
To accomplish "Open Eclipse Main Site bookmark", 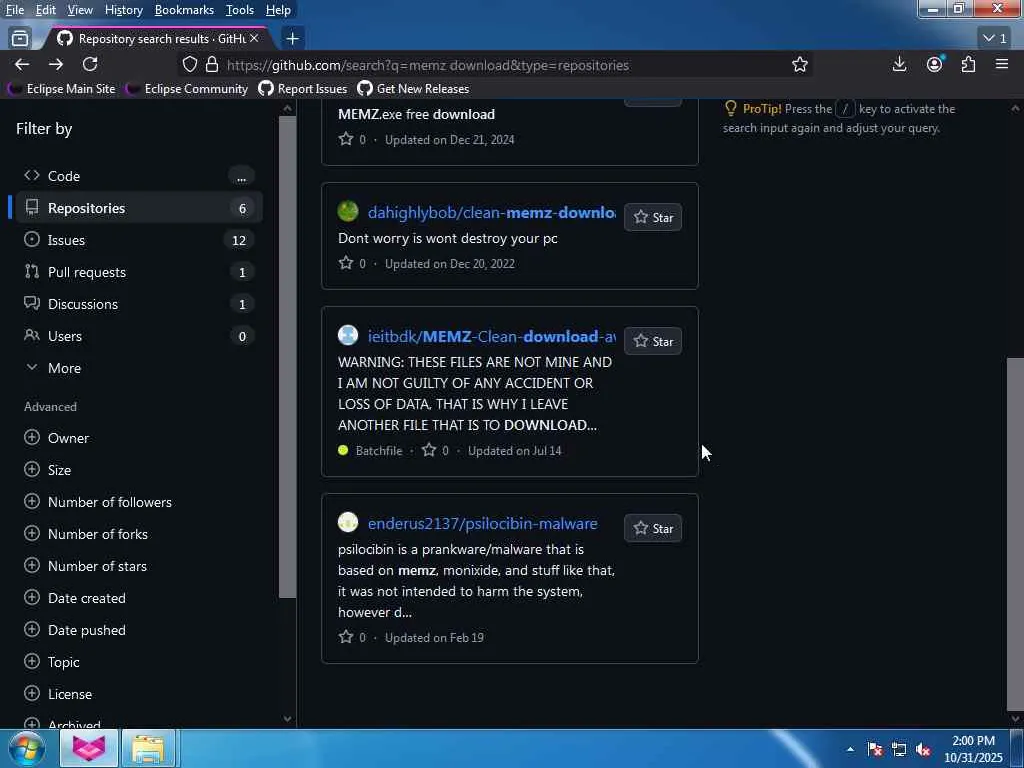I will 62,88.
